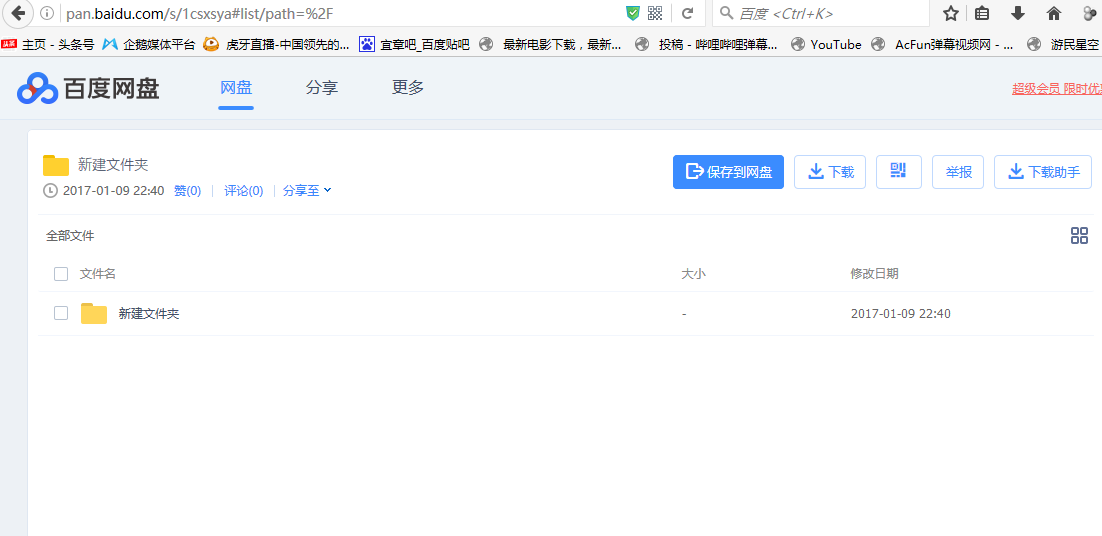Switch to the 分享 tab
The height and width of the screenshot is (536, 1102).
tap(322, 88)
